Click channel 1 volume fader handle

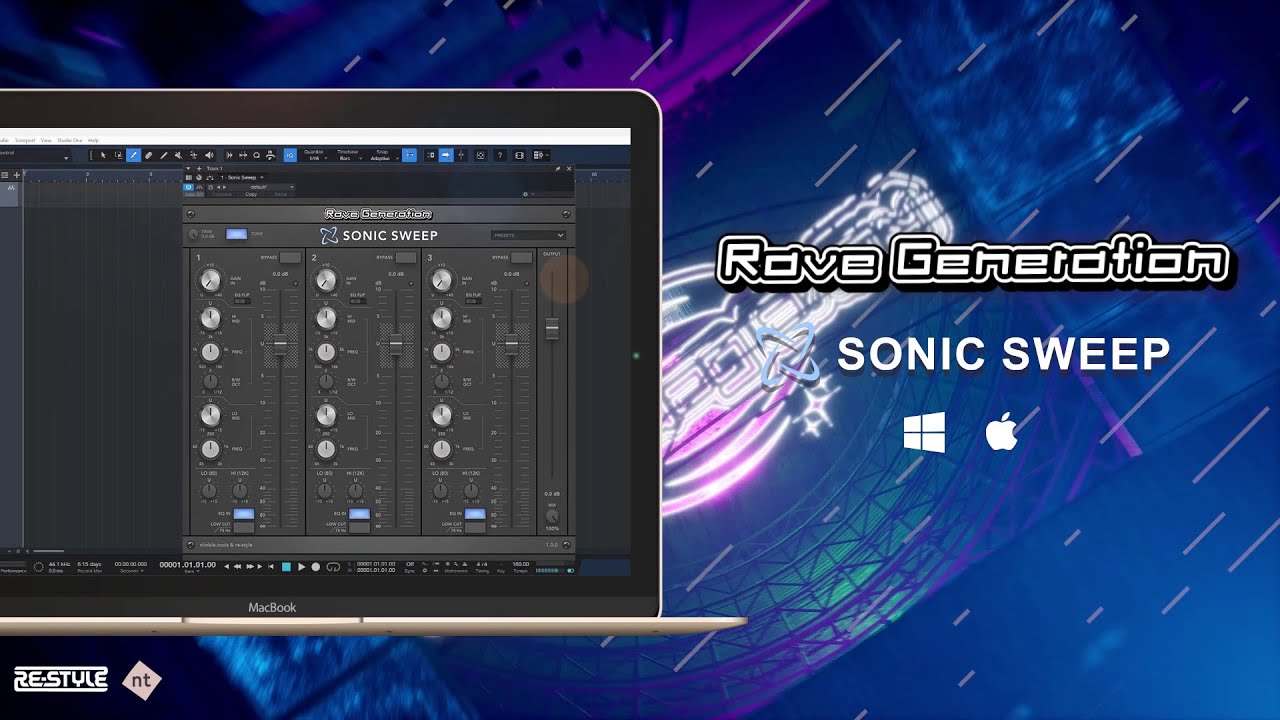coord(280,345)
